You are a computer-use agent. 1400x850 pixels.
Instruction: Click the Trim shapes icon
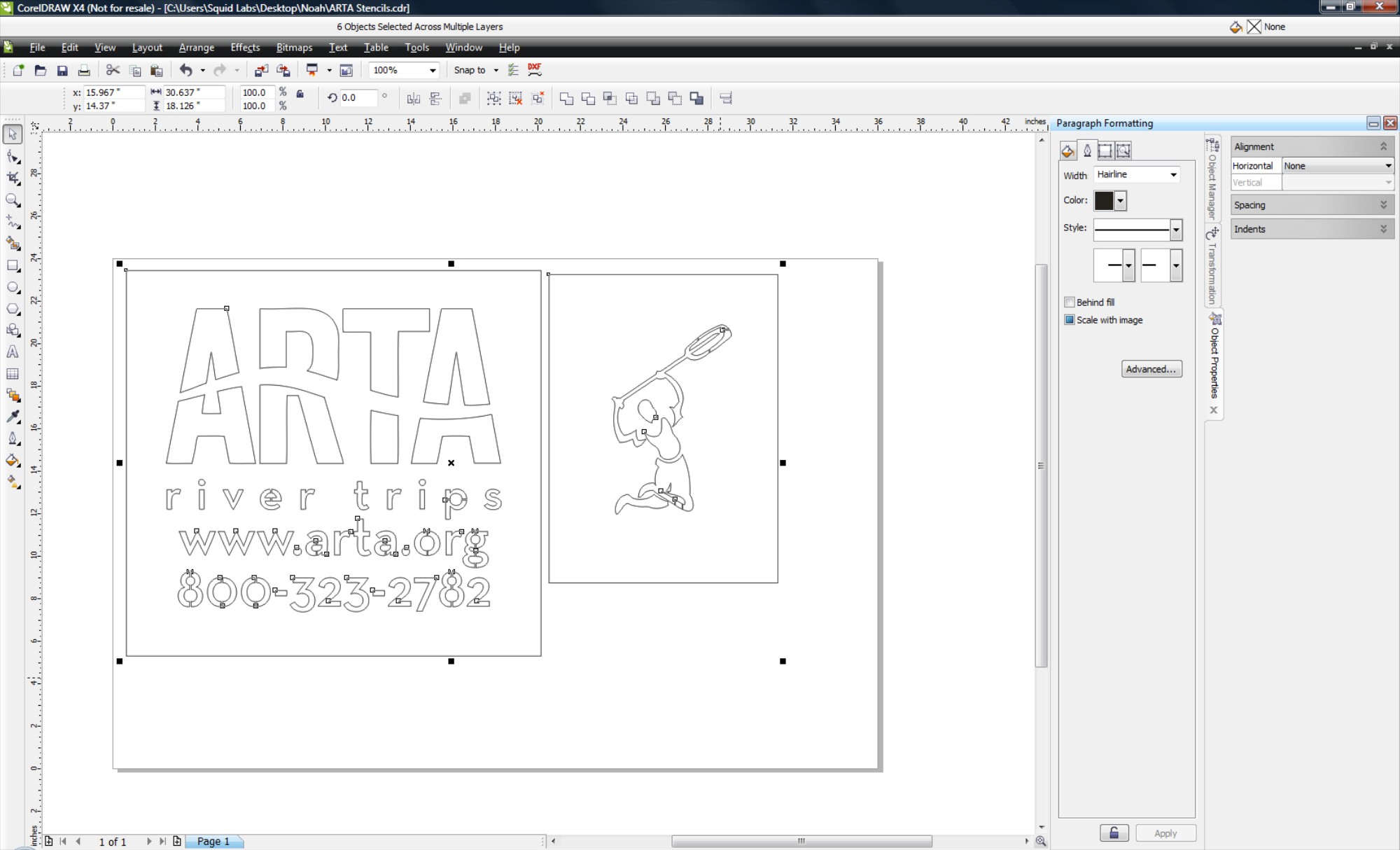point(588,99)
